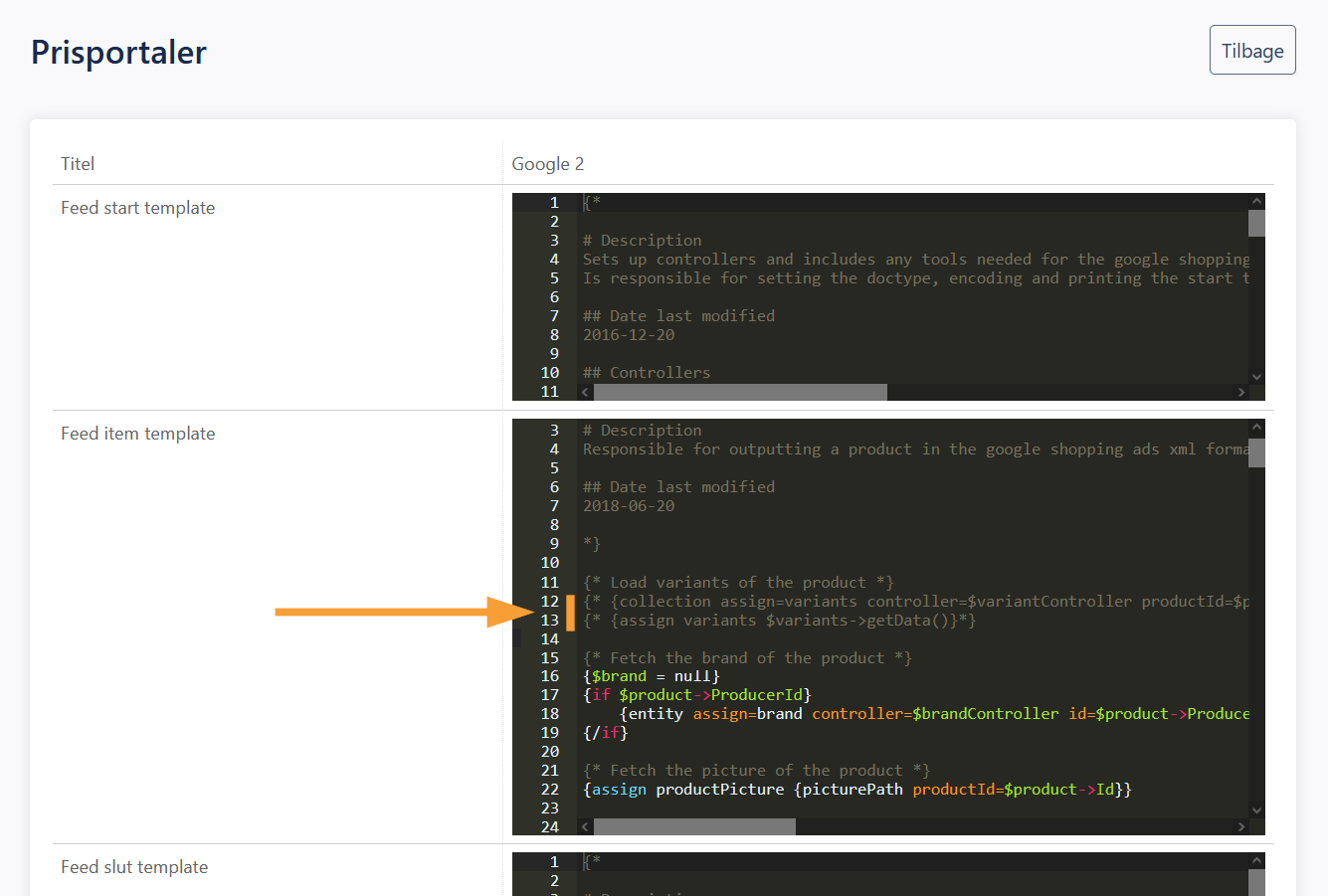Click 'Fetch the picture of the product' comment
The width and height of the screenshot is (1328, 896).
pyautogui.click(x=757, y=771)
